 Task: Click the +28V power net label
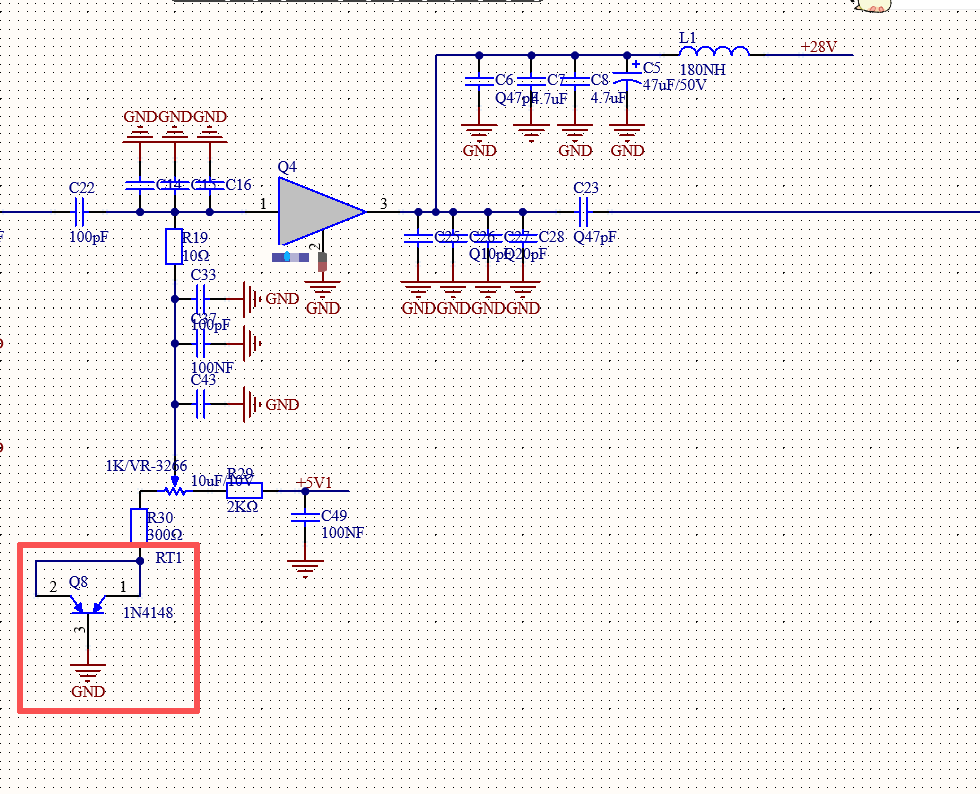(818, 47)
